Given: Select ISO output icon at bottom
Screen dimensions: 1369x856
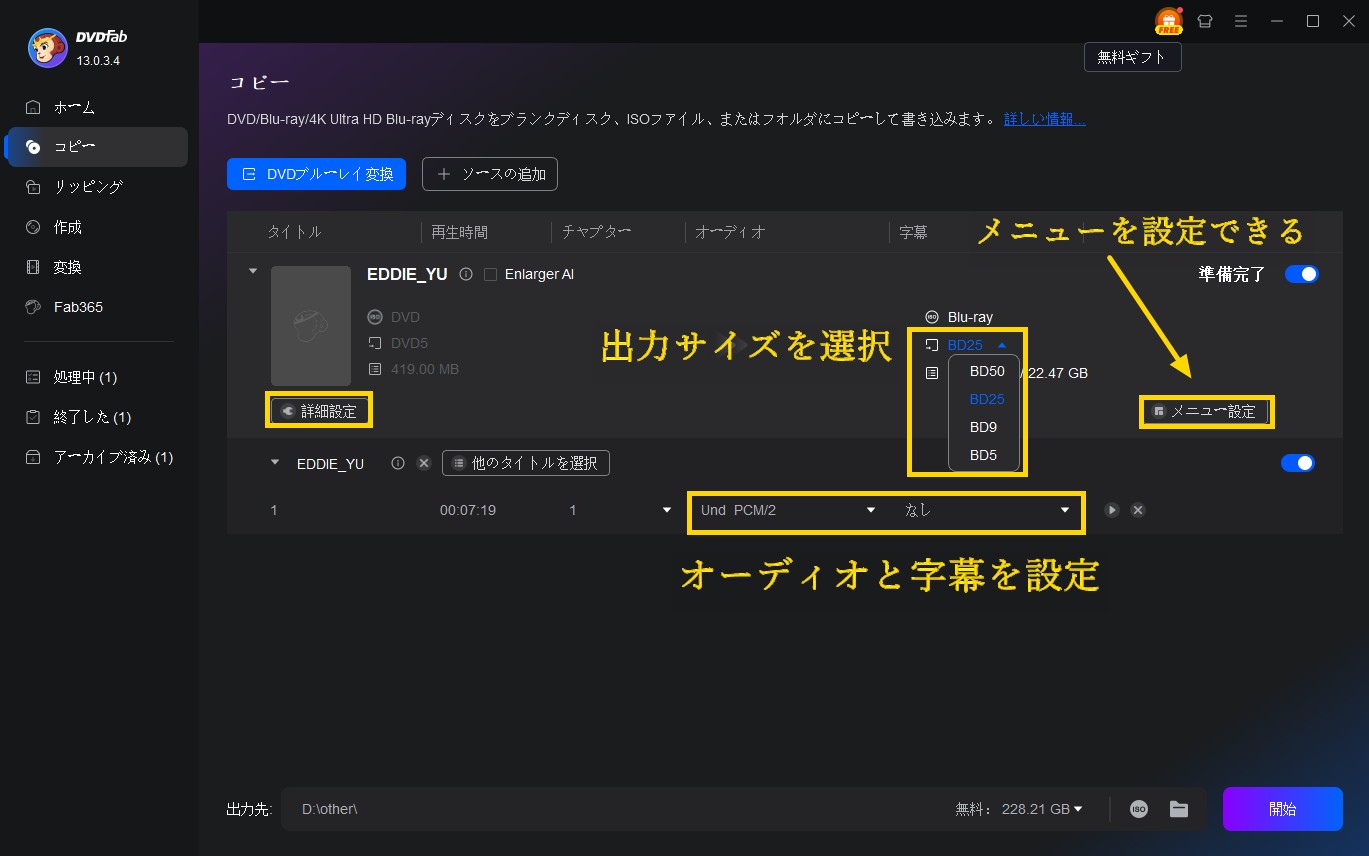Looking at the screenshot, I should (x=1139, y=809).
